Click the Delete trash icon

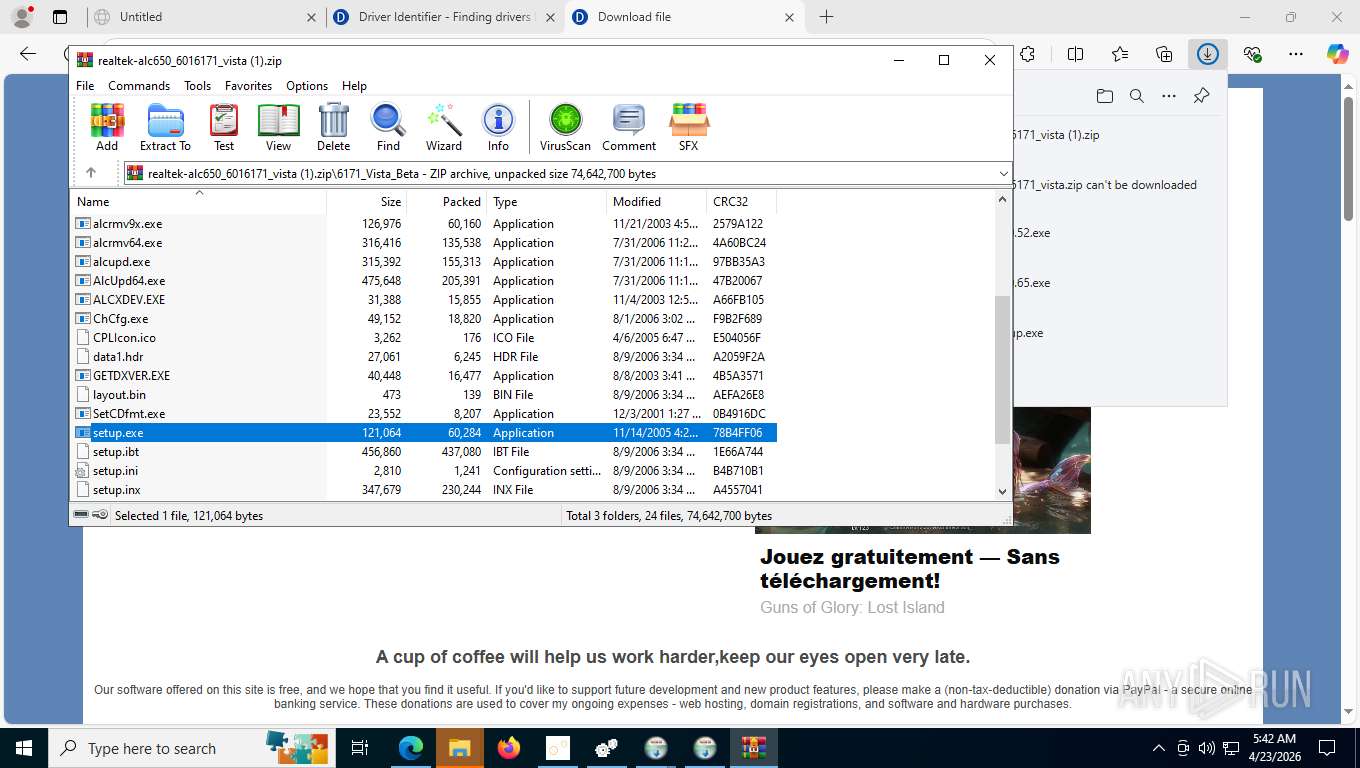333,127
